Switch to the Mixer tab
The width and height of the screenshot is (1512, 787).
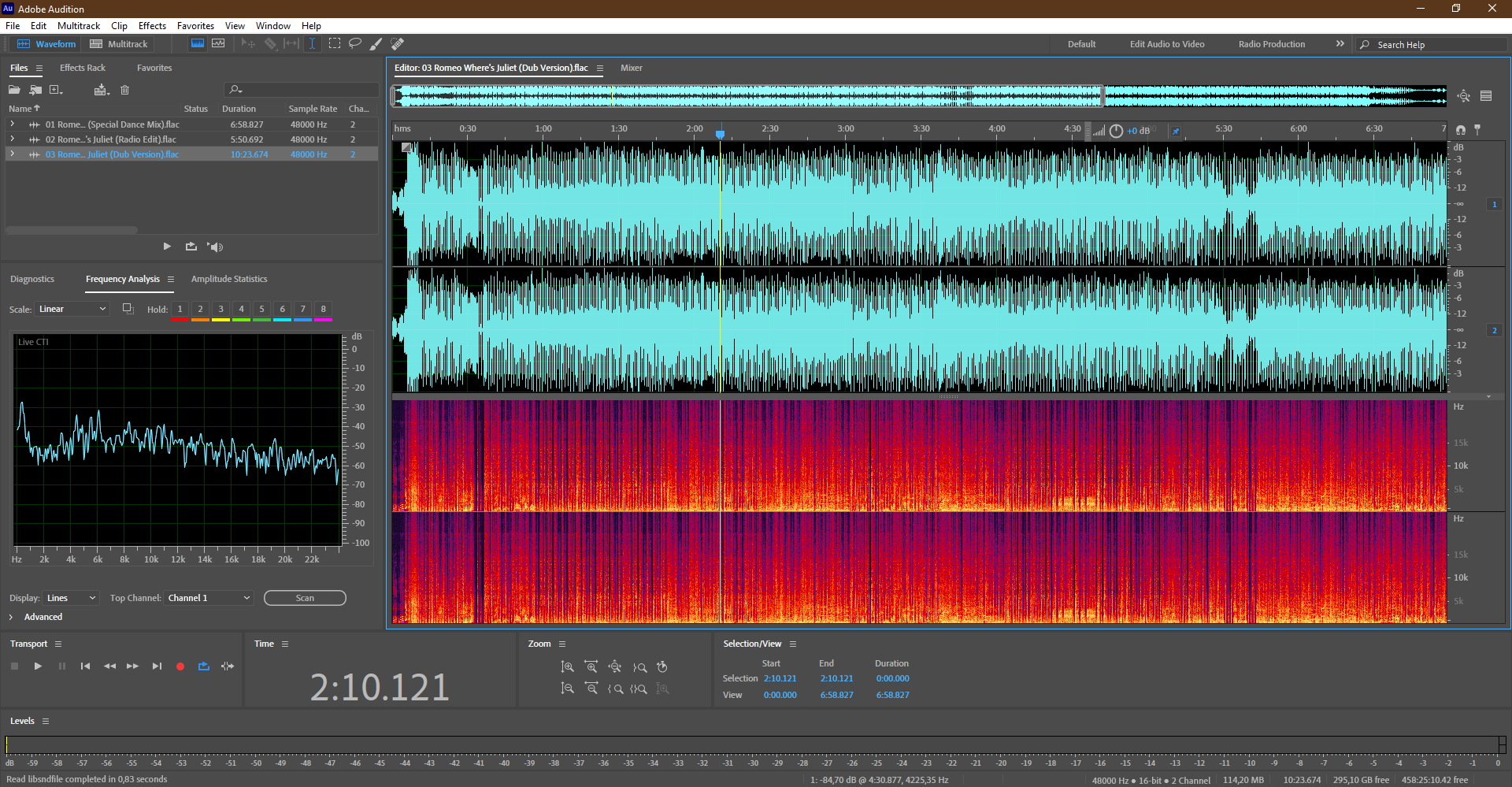point(632,68)
